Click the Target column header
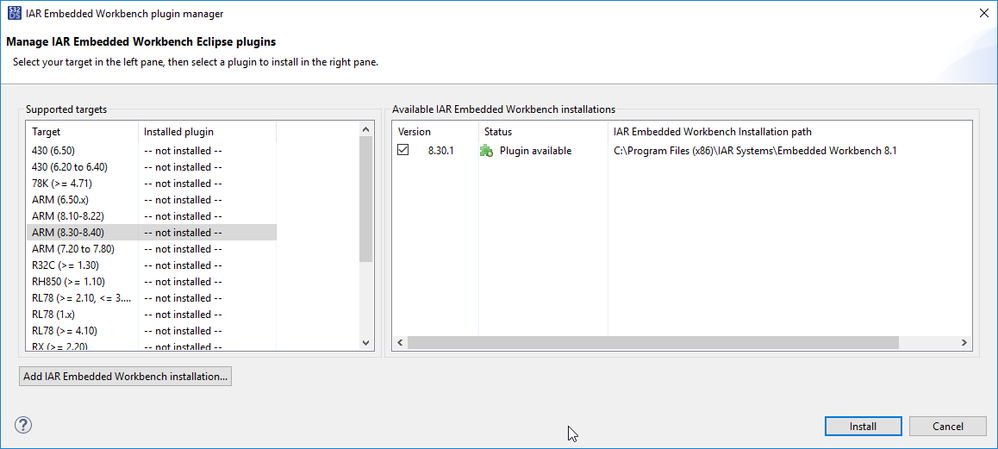998x449 pixels. click(x=82, y=132)
